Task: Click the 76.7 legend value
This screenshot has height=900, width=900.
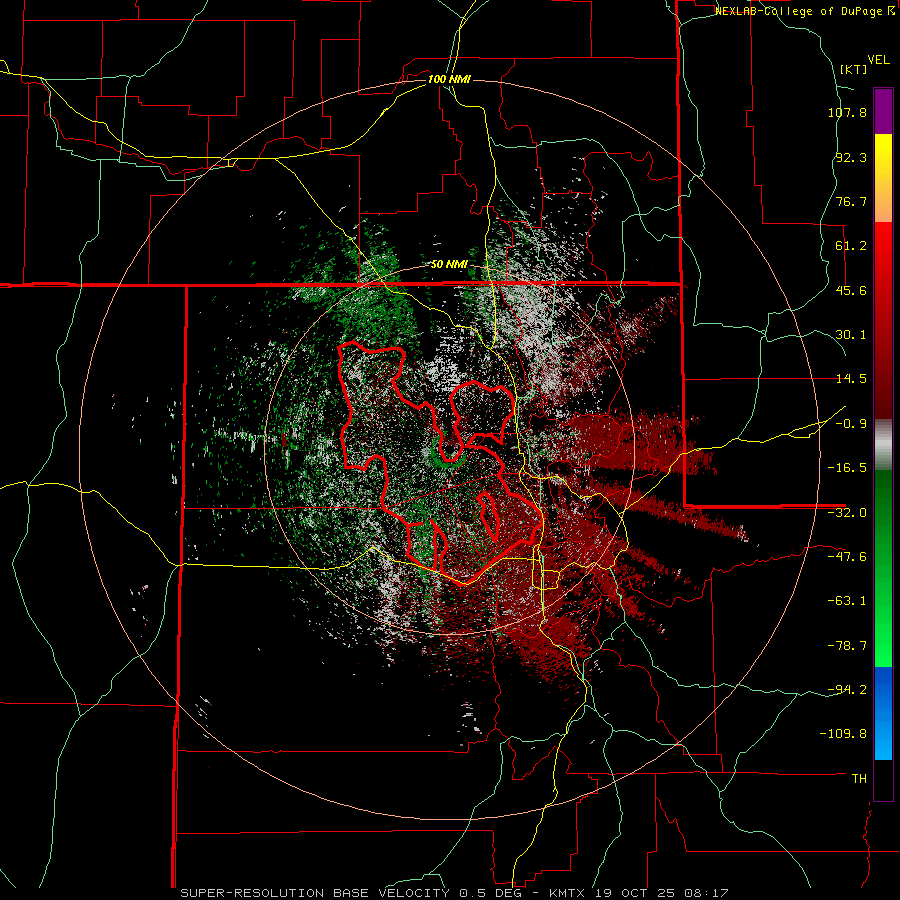Action: tap(851, 201)
